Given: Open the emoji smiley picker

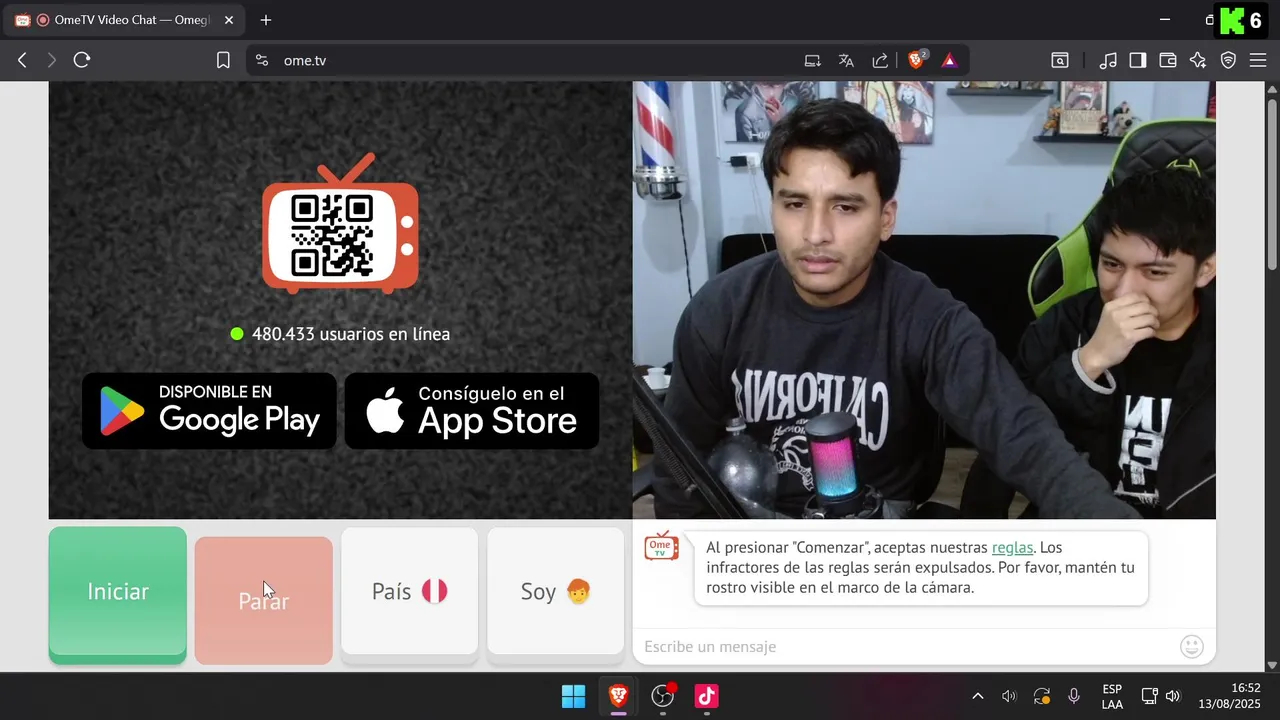Looking at the screenshot, I should click(1192, 647).
